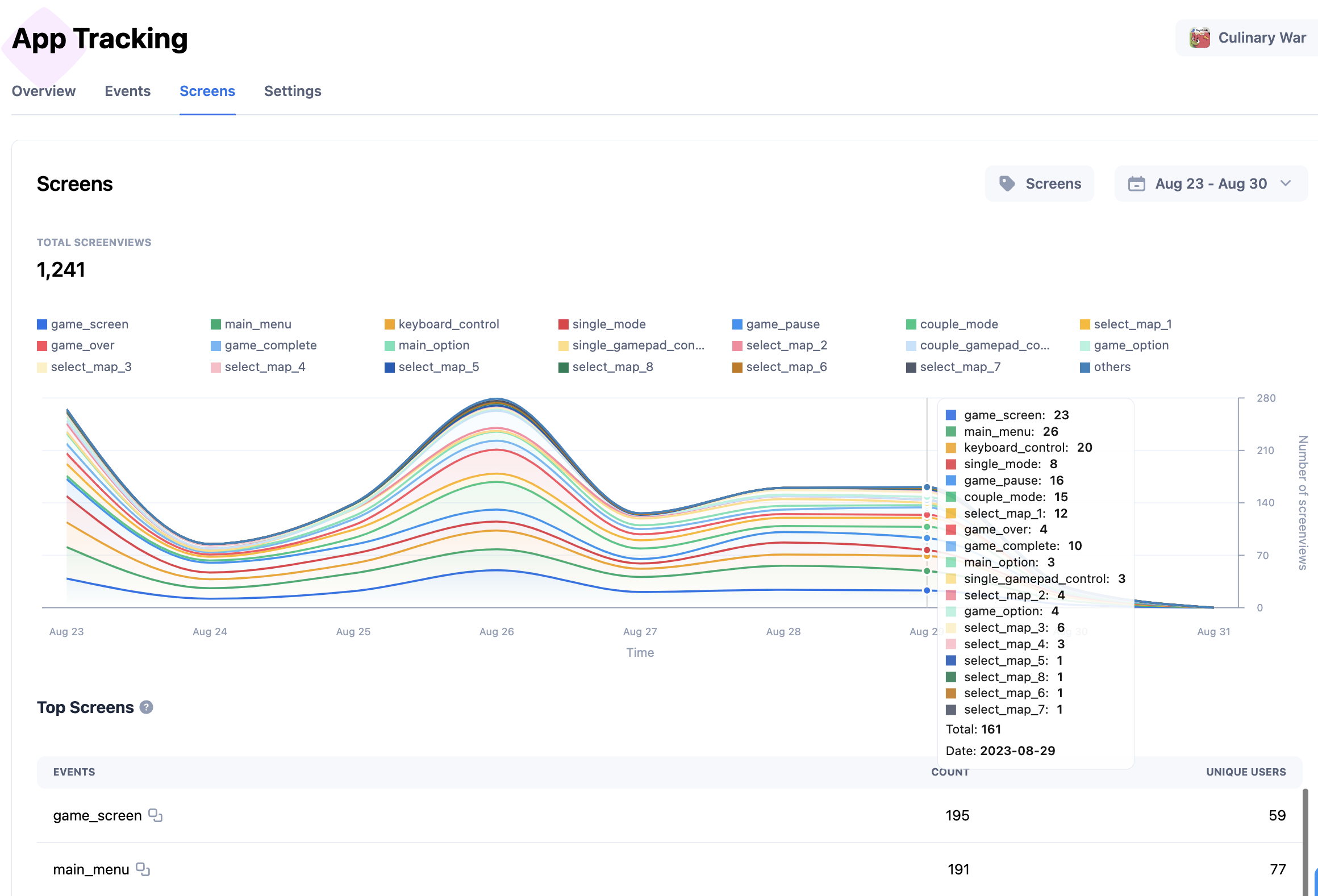1318x896 pixels.
Task: Switch to the Overview tab
Action: click(x=44, y=91)
